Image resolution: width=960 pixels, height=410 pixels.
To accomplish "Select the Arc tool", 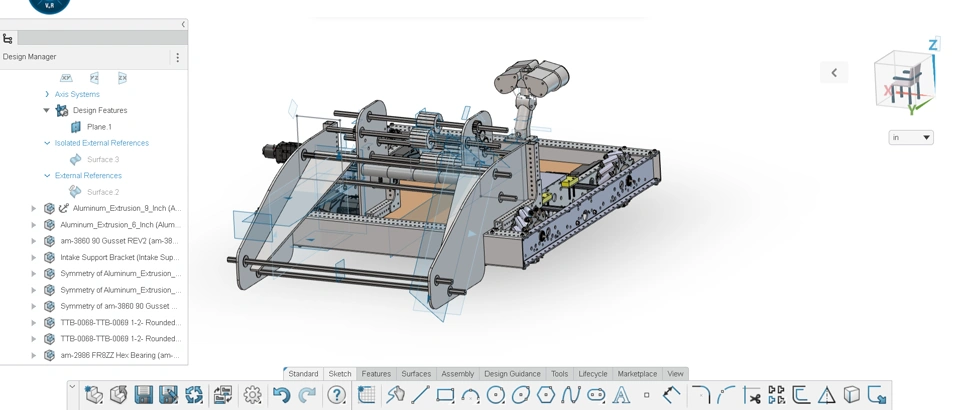I will point(470,395).
